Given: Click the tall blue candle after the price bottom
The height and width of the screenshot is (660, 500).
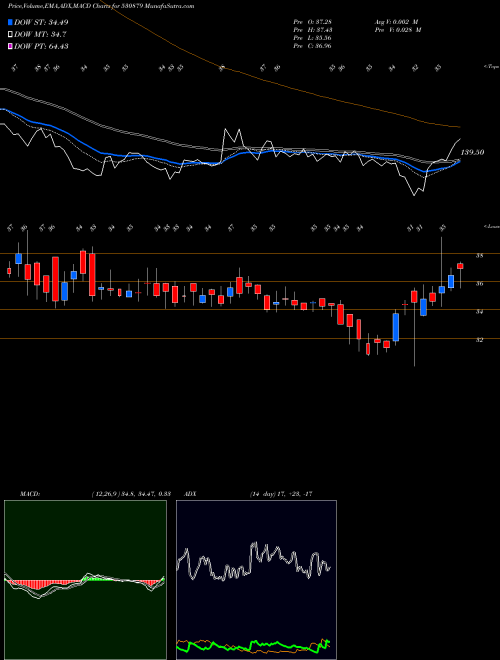Looking at the screenshot, I should [396, 327].
